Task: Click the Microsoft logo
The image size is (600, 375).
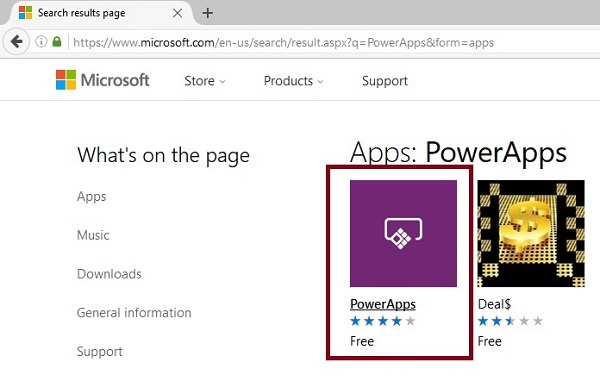Action: click(102, 80)
